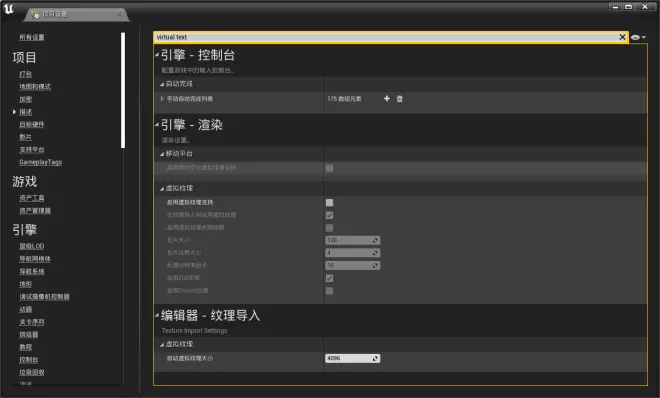
Task: Toggle 在纹理导入时启用虚拟纹理 checkbox
Action: (x=330, y=215)
